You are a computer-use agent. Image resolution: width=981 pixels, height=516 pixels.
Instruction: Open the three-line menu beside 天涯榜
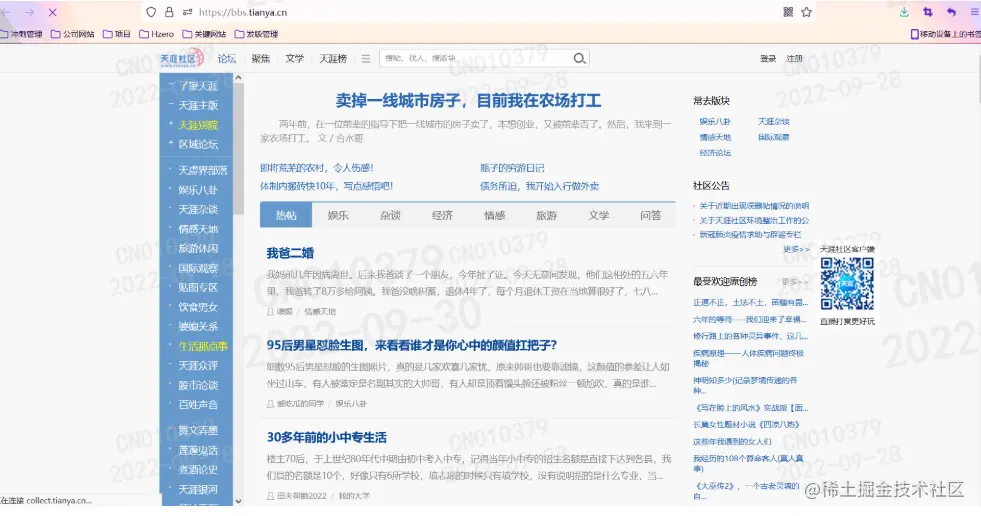pyautogui.click(x=365, y=59)
